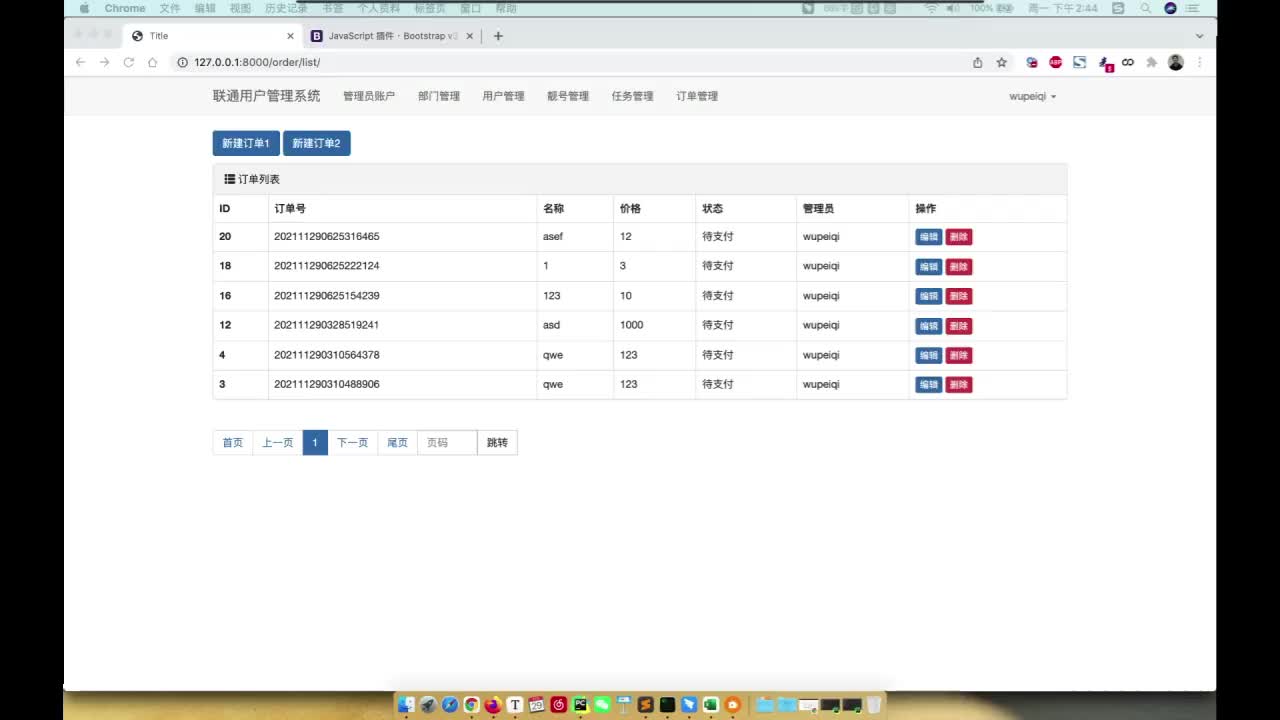Go to first page via 首页

pyautogui.click(x=233, y=443)
